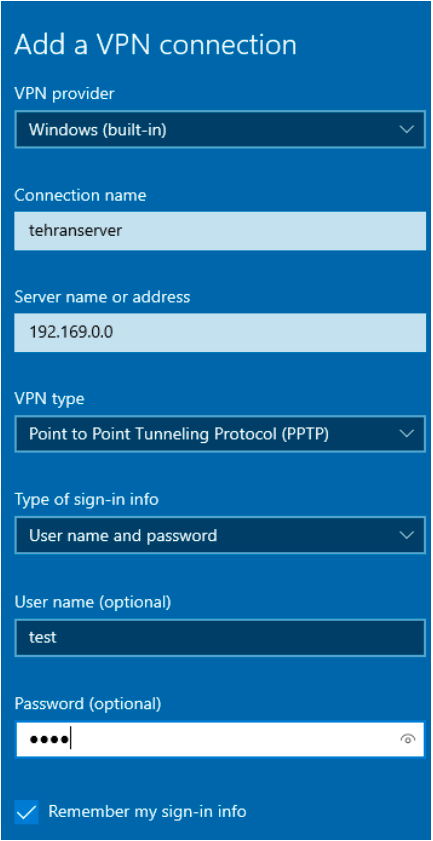Open the VPN type chevron arrow
This screenshot has width=433, height=841.
point(407,433)
